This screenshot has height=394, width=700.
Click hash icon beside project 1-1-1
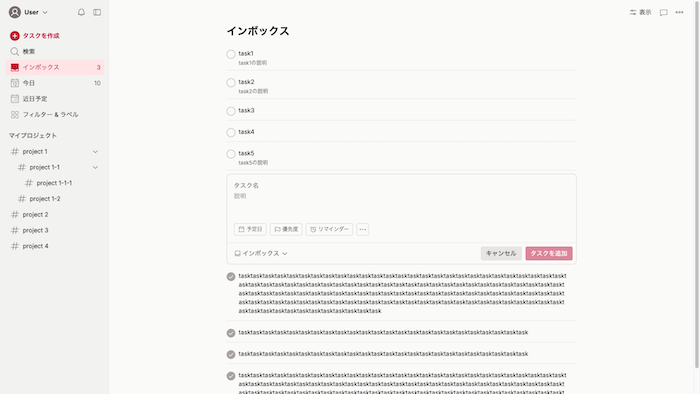(29, 183)
